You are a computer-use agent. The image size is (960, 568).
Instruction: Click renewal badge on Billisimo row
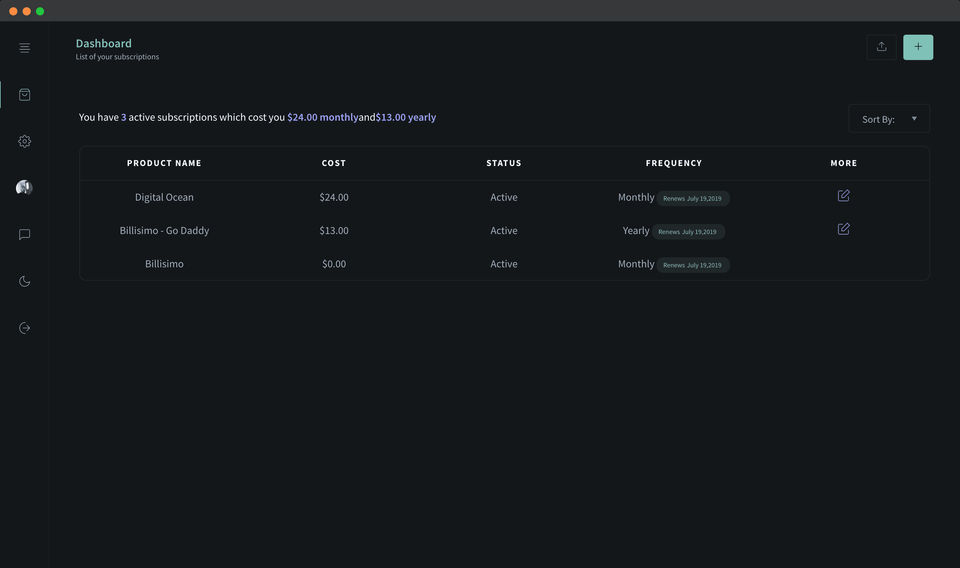[693, 265]
